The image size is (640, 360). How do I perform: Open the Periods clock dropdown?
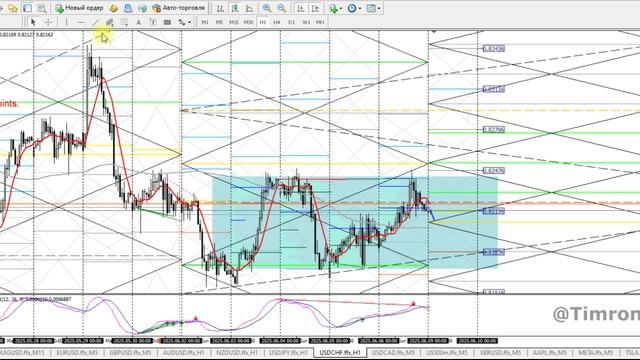(354, 8)
